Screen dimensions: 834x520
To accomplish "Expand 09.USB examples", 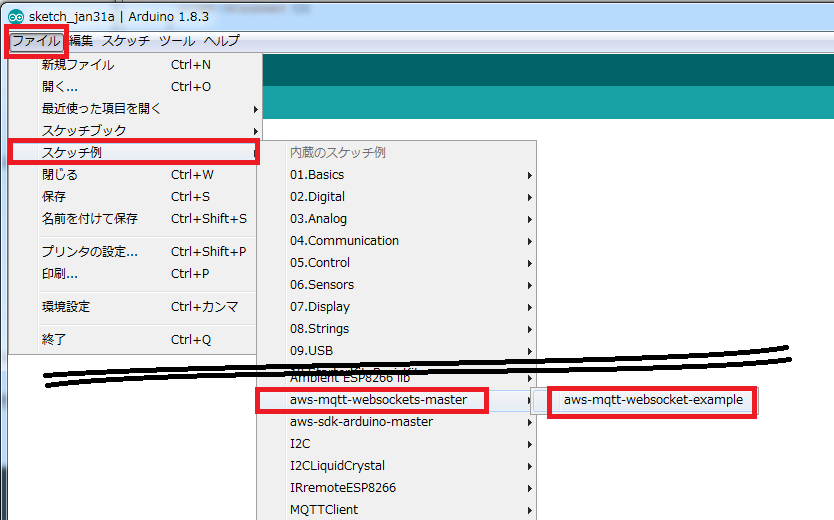I will (x=396, y=351).
